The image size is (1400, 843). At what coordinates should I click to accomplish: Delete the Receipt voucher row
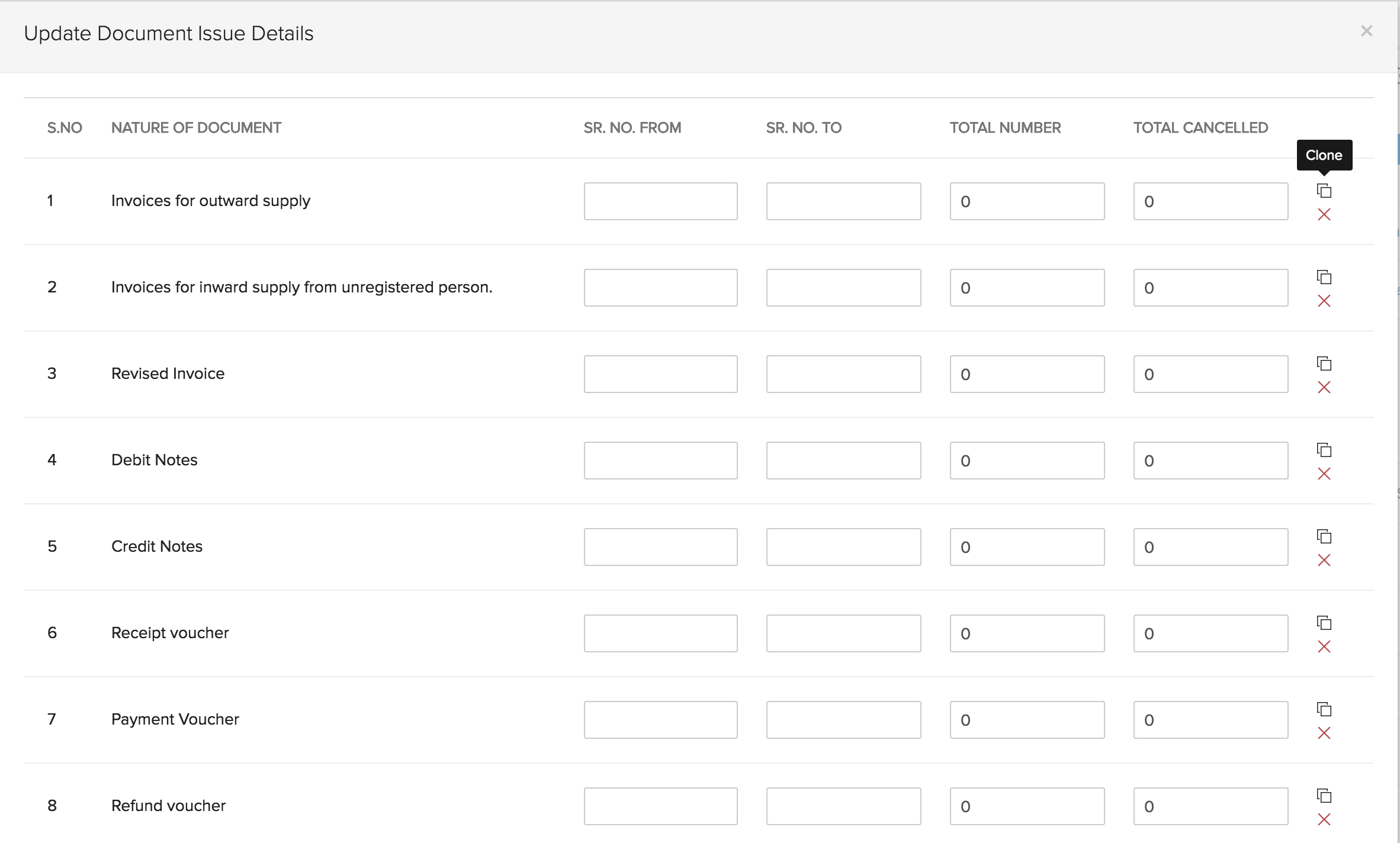1324,647
